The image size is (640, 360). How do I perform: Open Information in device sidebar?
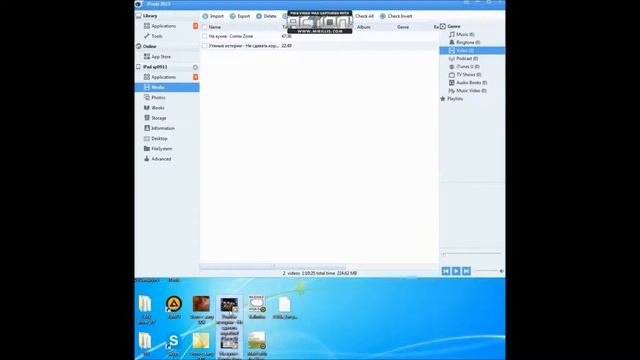pyautogui.click(x=162, y=128)
